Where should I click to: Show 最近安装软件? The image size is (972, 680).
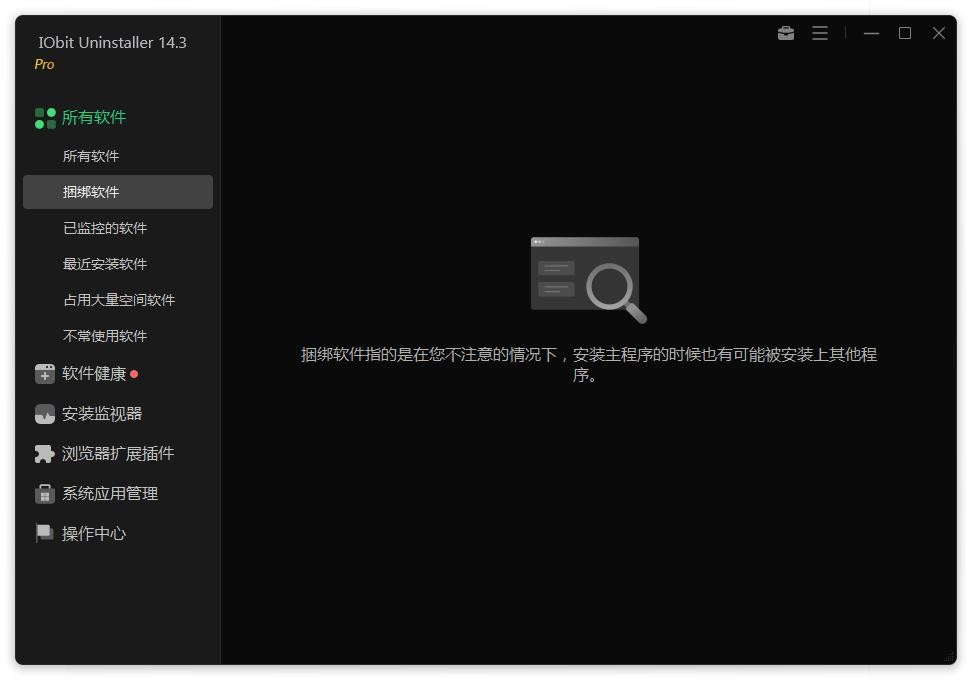(105, 264)
